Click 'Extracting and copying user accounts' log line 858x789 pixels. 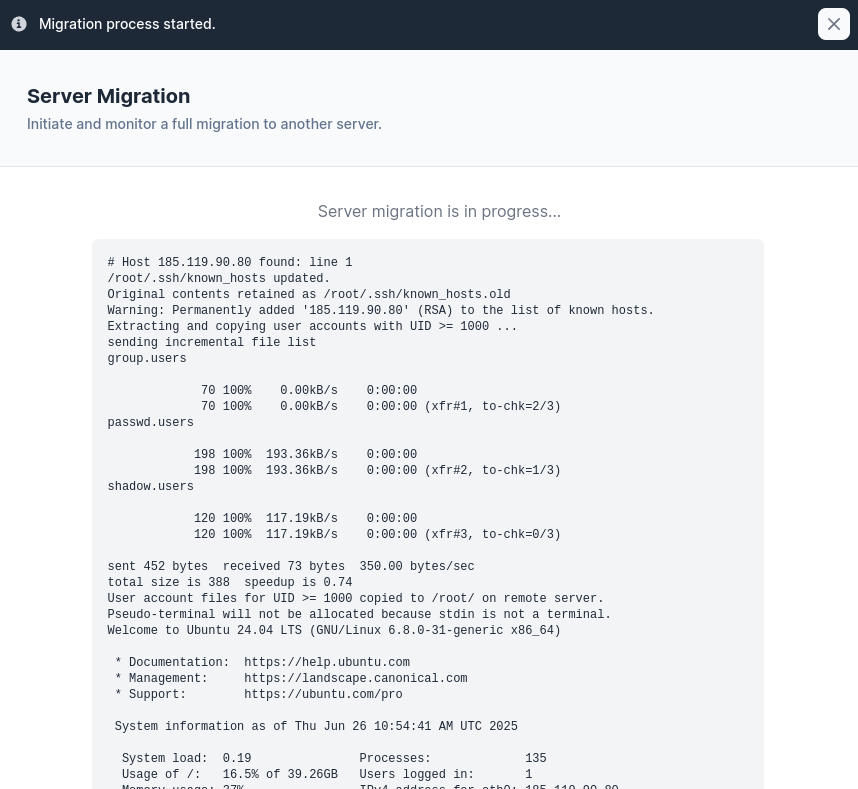tap(312, 326)
